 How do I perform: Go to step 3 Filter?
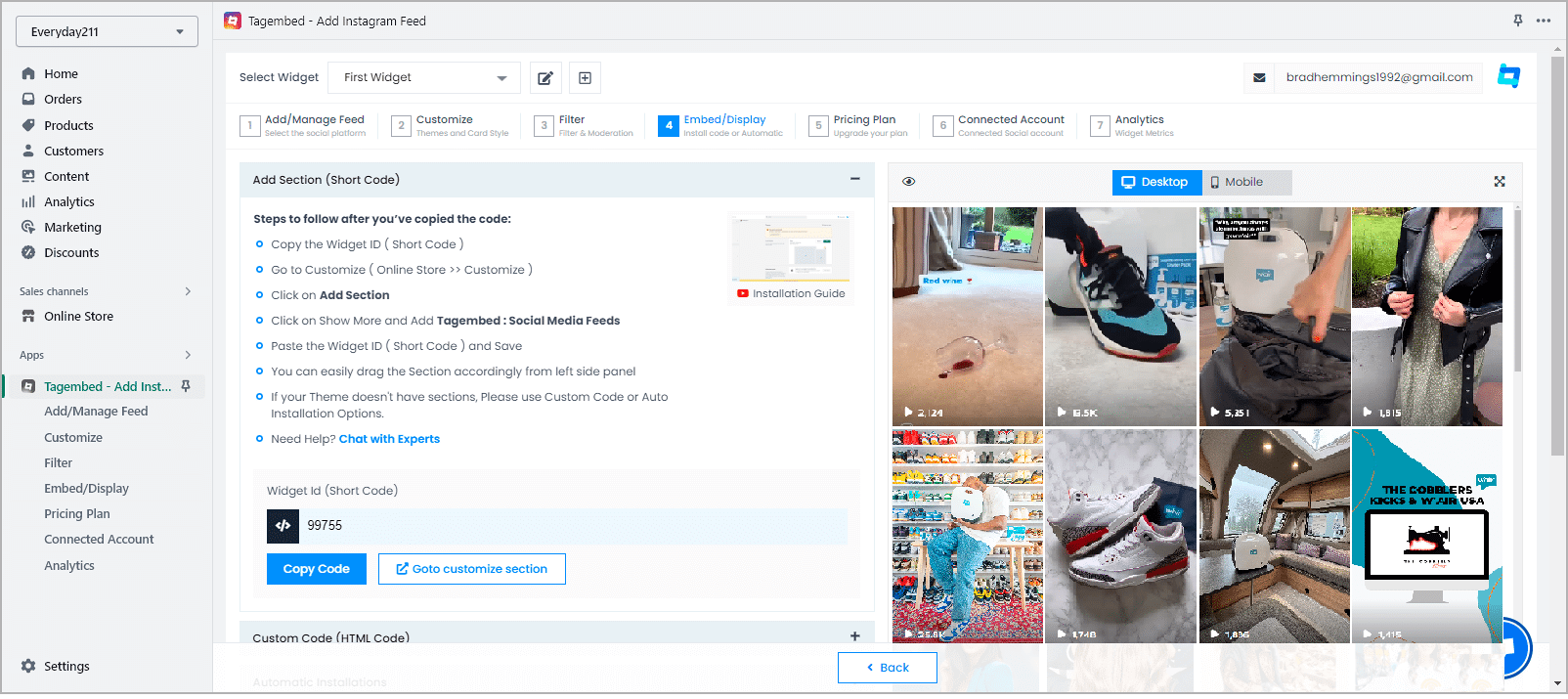[584, 125]
